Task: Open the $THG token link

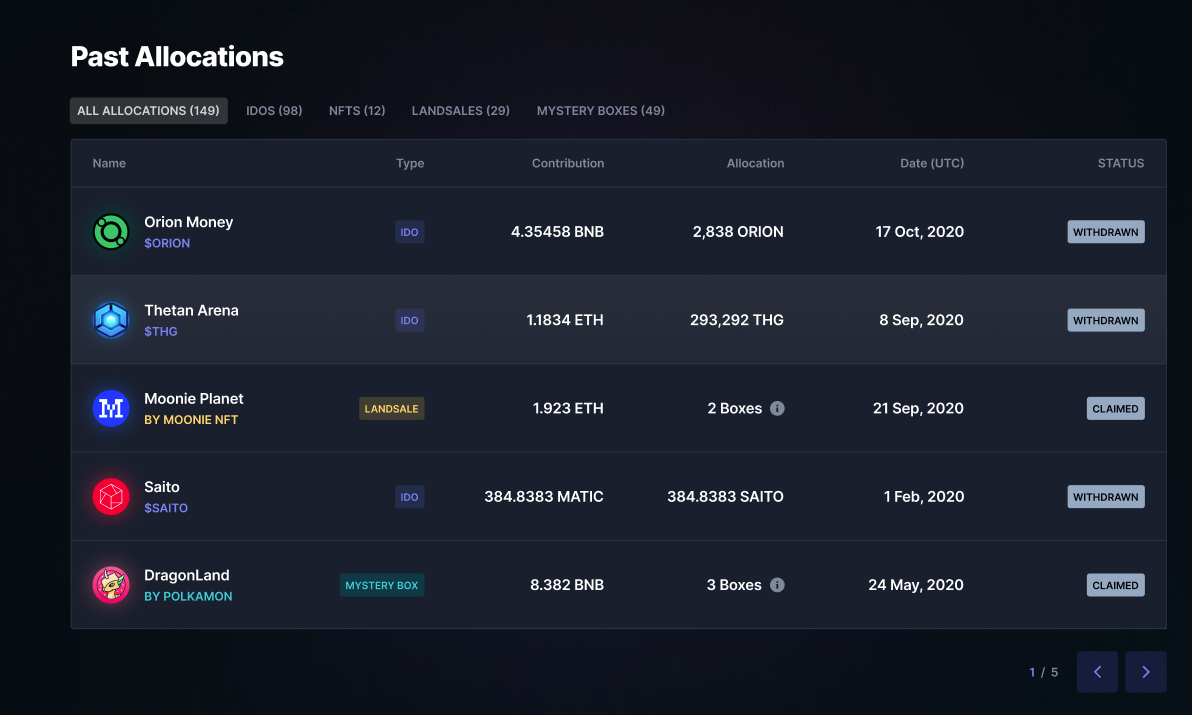Action: click(x=160, y=331)
